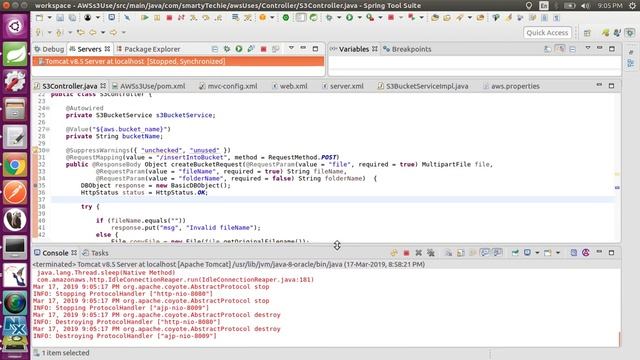Click the red Terminate icon in main toolbar

pos(169,18)
